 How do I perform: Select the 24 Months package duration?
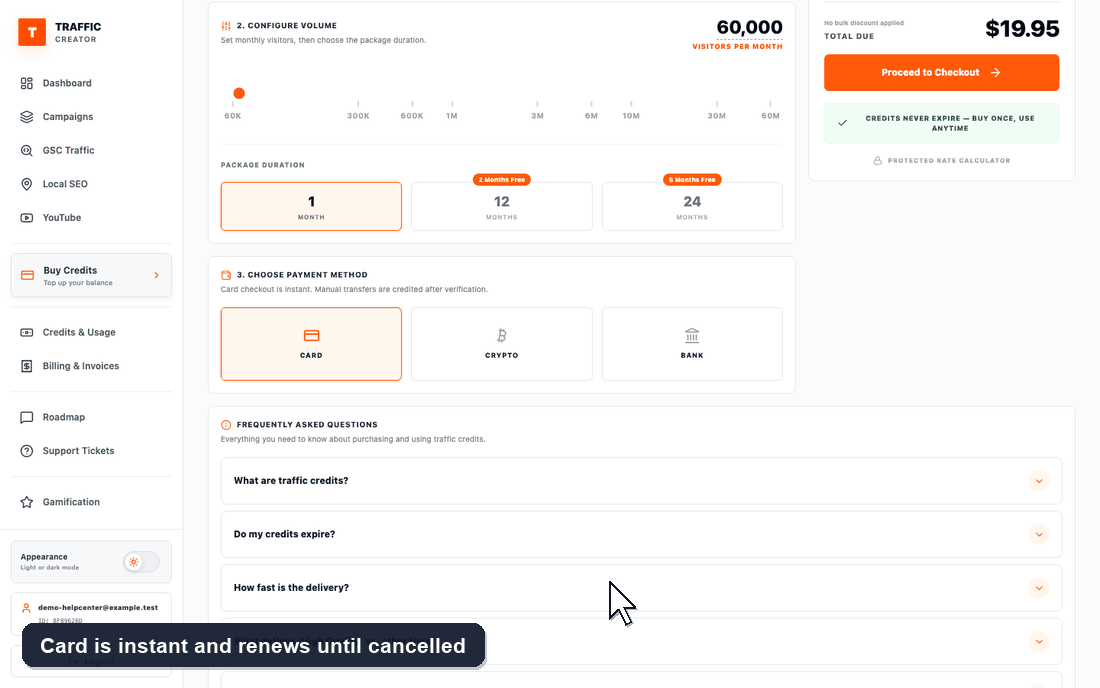(x=692, y=206)
